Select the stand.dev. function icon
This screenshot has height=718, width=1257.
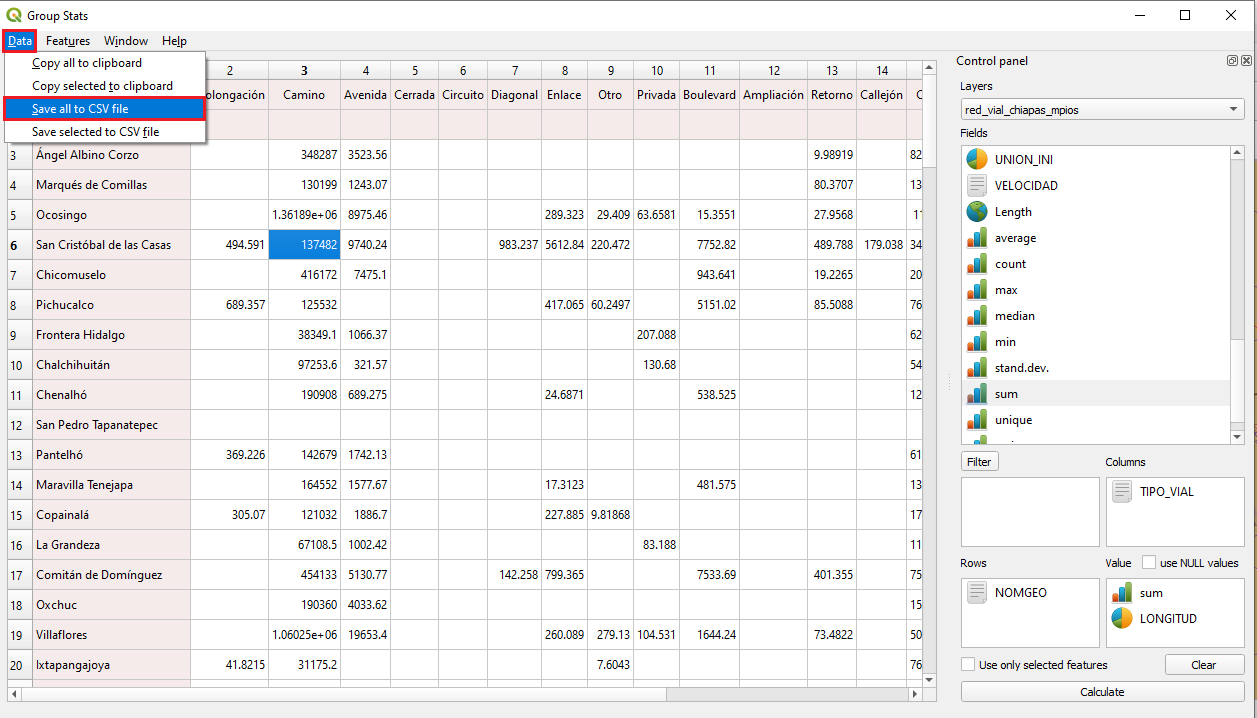pos(977,368)
